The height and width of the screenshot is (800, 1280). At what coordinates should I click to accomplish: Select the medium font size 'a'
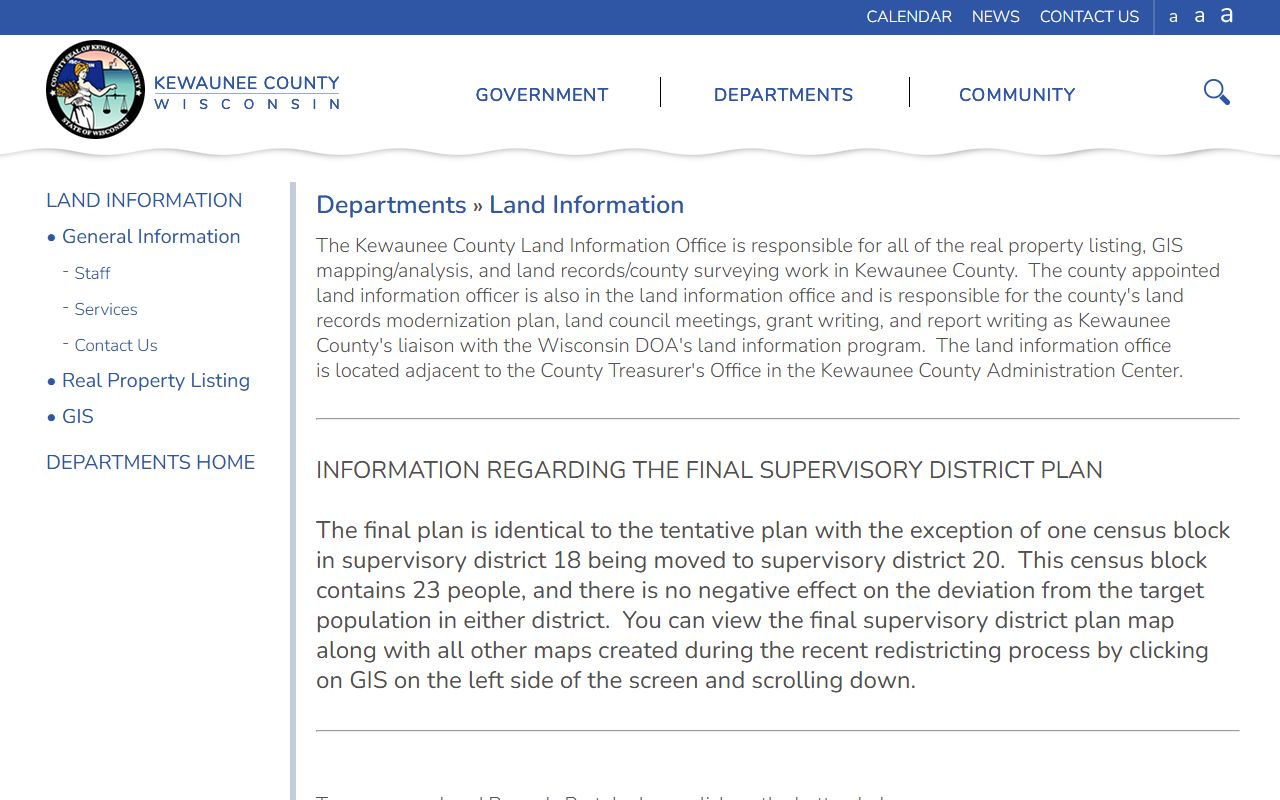[1199, 16]
